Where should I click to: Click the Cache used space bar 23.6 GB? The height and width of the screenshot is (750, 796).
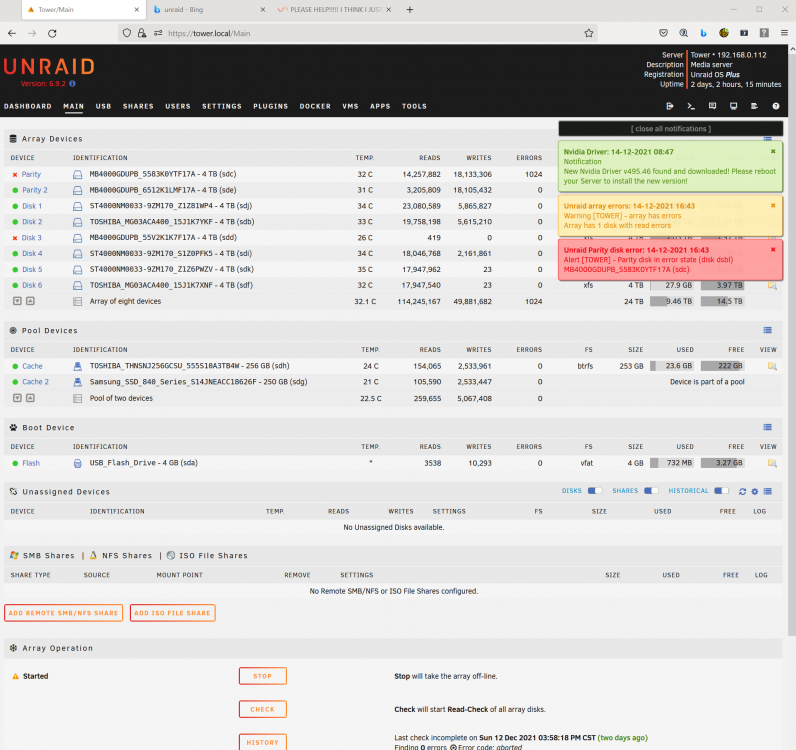[672, 366]
